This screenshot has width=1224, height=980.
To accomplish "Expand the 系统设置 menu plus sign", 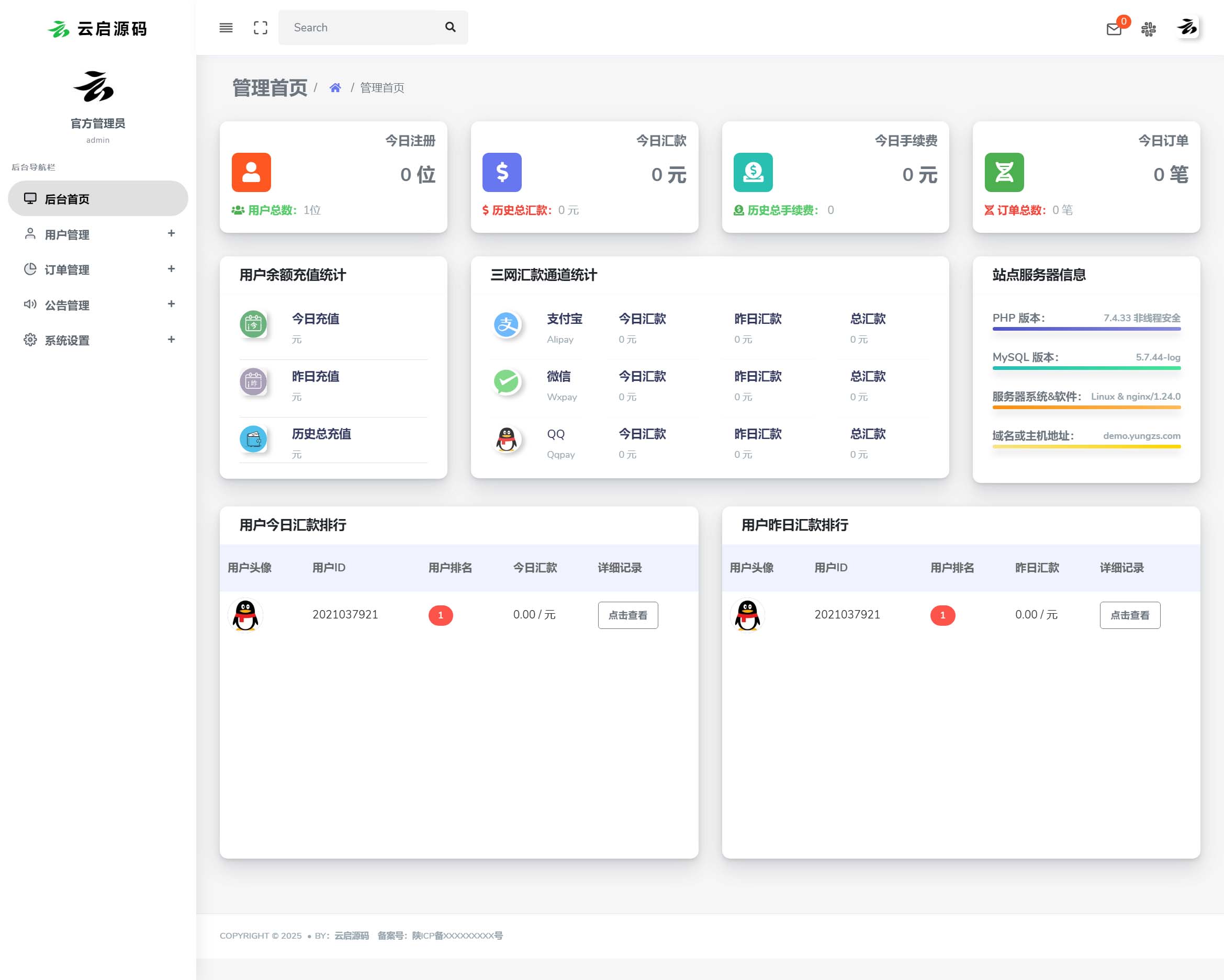I will 171,340.
